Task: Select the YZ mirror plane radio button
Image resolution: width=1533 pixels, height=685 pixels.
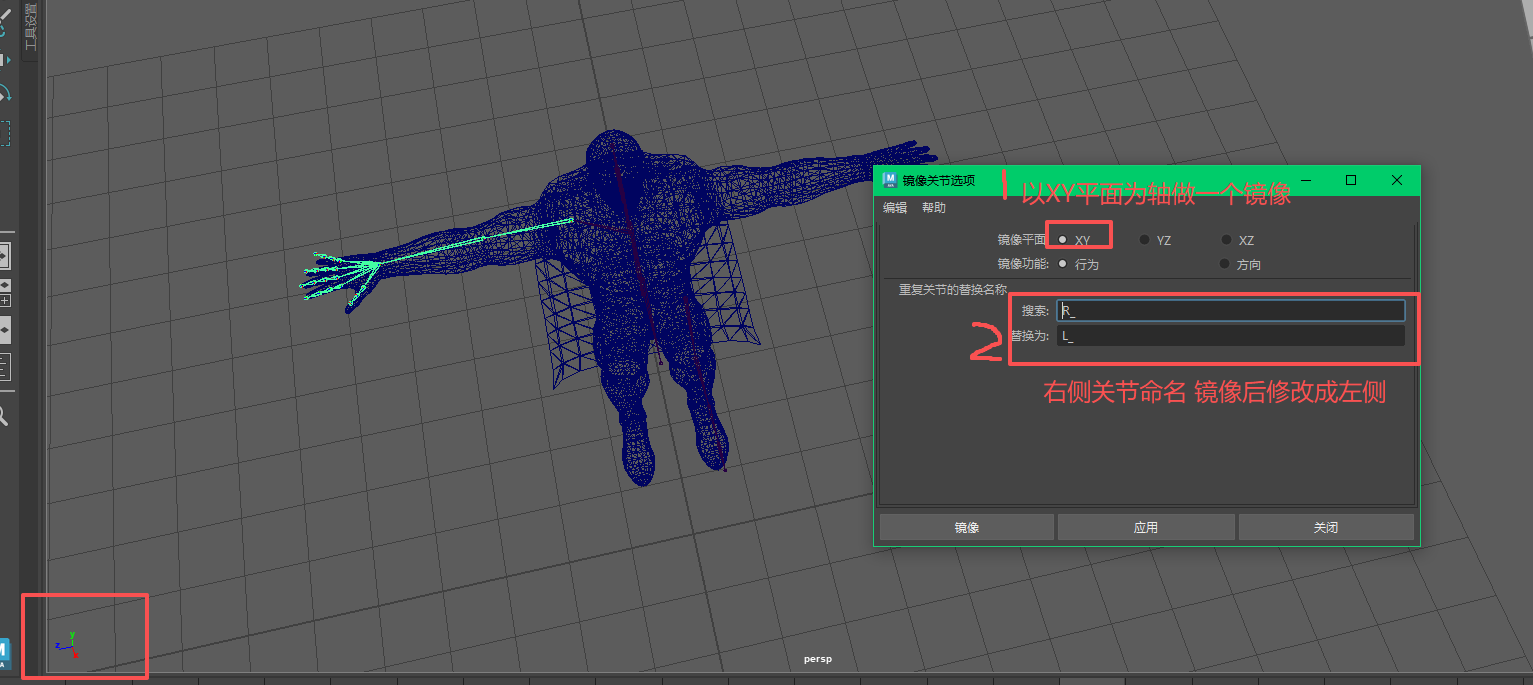Action: coord(1144,239)
